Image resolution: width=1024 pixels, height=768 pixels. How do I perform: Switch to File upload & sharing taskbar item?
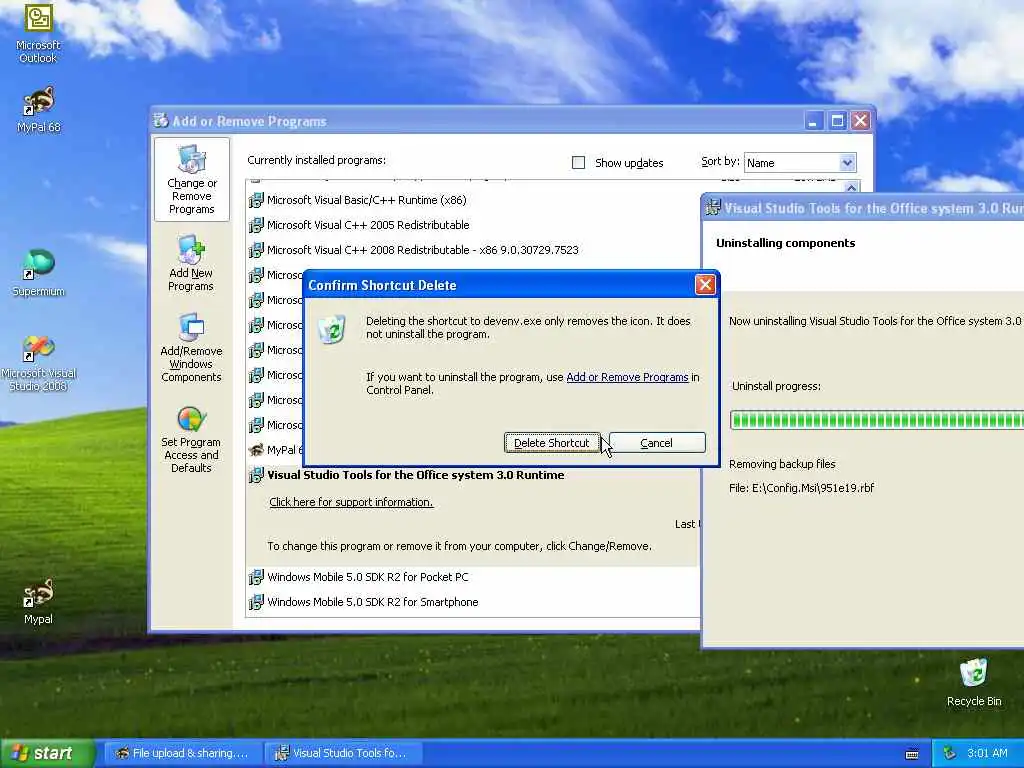(183, 753)
